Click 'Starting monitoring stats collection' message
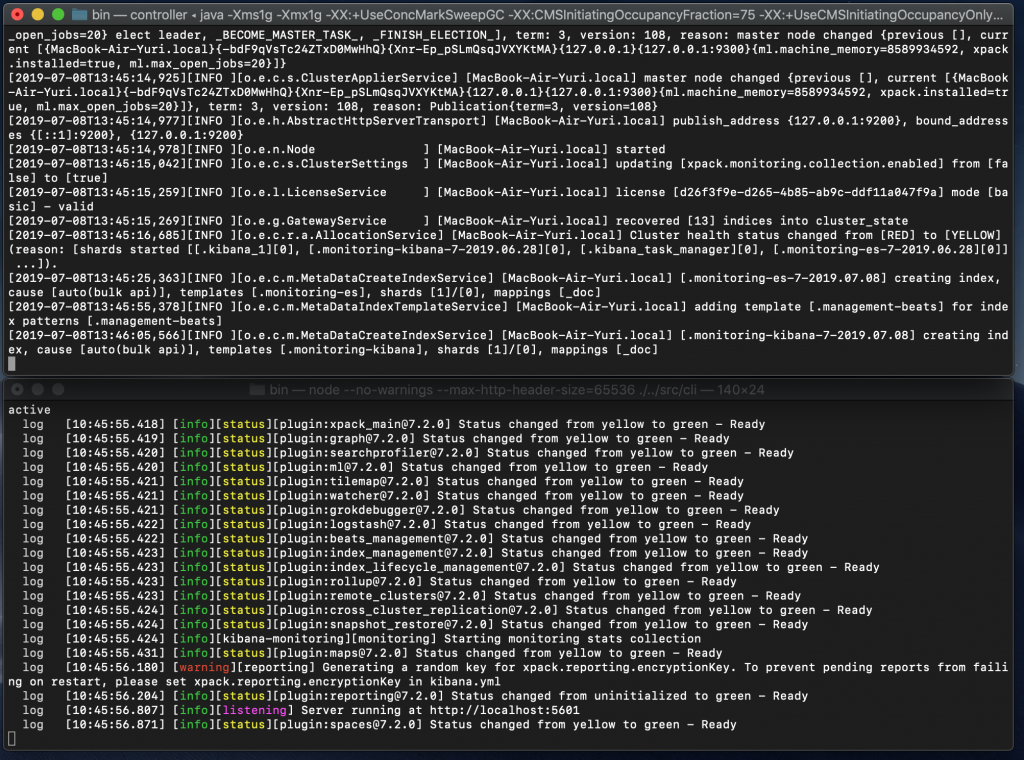 point(572,639)
